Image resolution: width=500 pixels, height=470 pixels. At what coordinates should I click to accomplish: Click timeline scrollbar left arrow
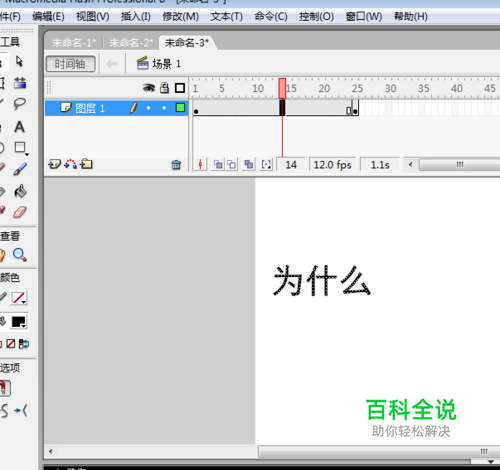[411, 164]
